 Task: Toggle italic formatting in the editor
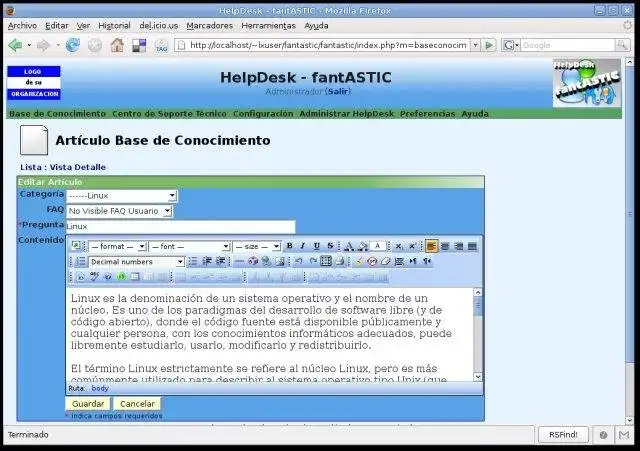pos(303,246)
